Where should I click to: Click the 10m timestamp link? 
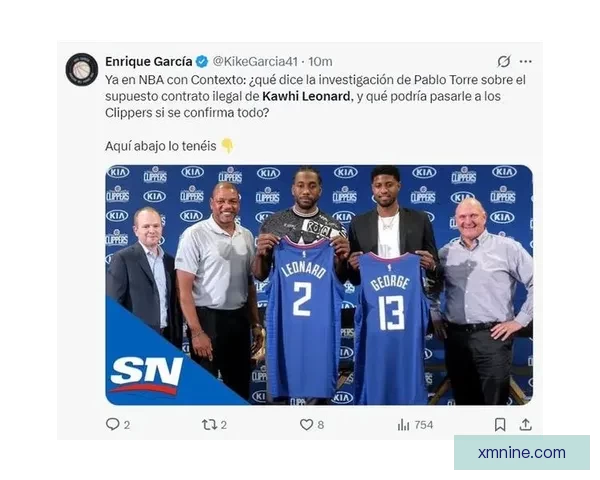click(320, 61)
